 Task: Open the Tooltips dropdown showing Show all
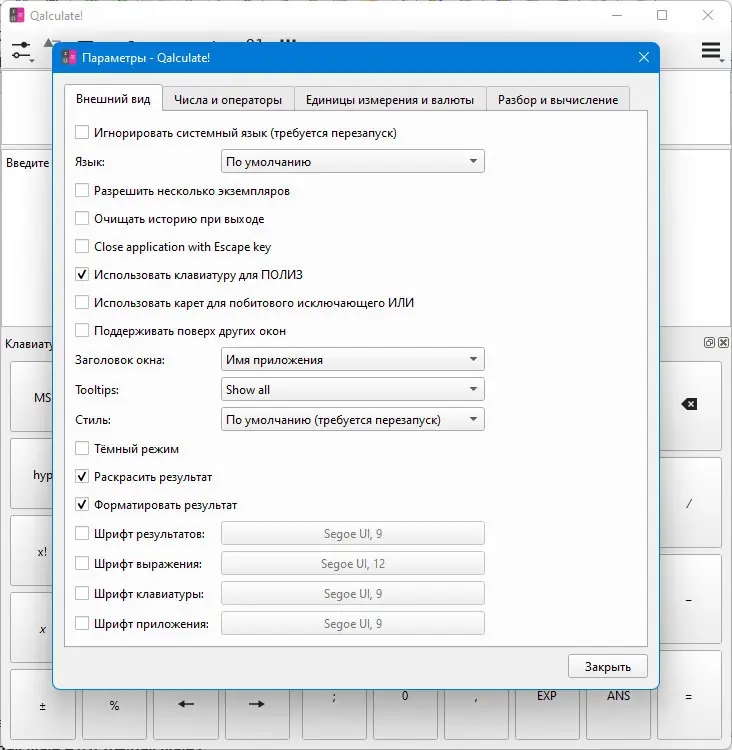pos(353,389)
